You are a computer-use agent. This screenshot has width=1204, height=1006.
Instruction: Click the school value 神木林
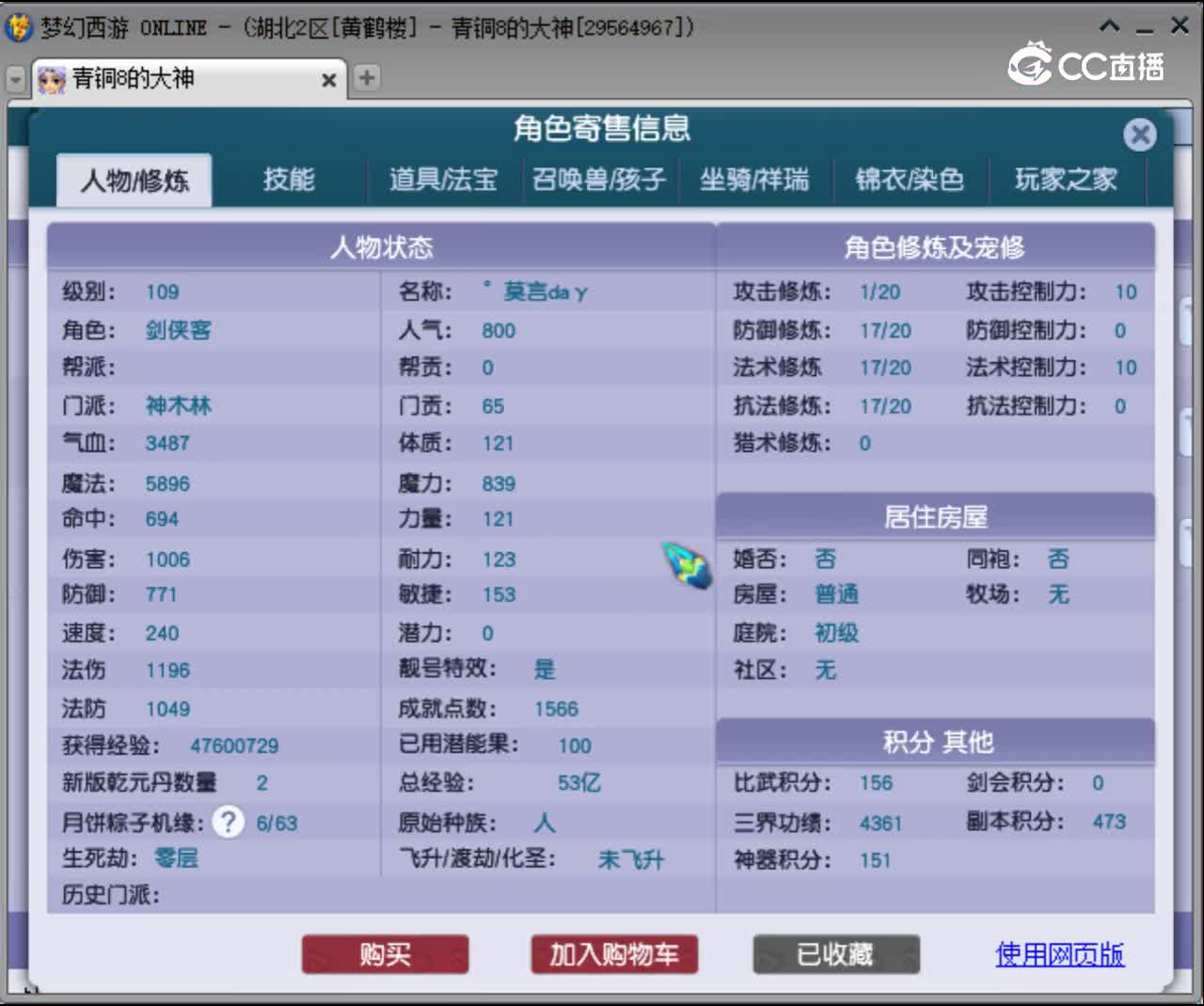178,405
